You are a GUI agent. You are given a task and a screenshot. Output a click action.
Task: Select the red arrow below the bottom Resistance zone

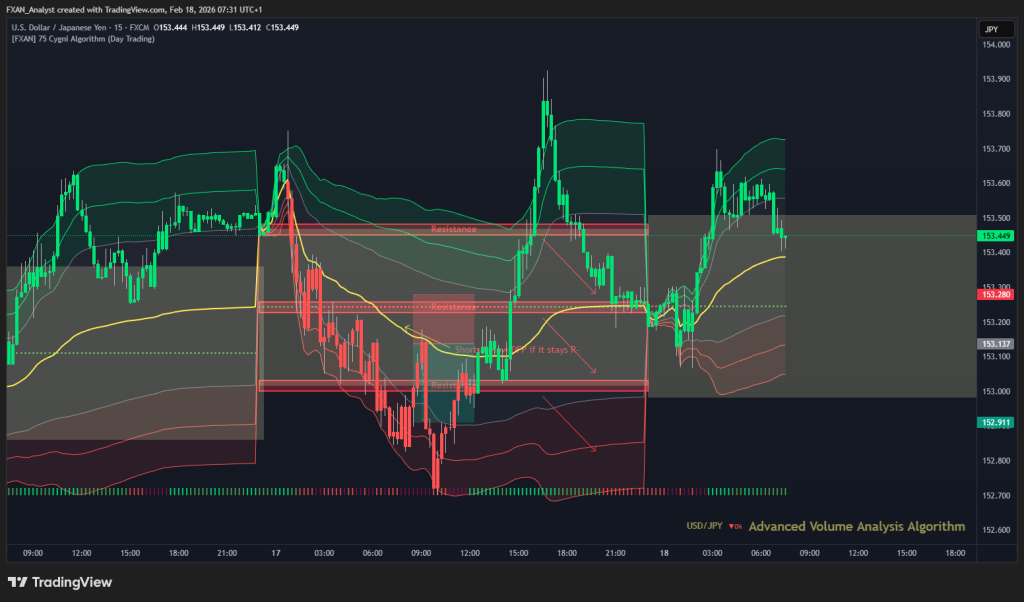click(568, 424)
